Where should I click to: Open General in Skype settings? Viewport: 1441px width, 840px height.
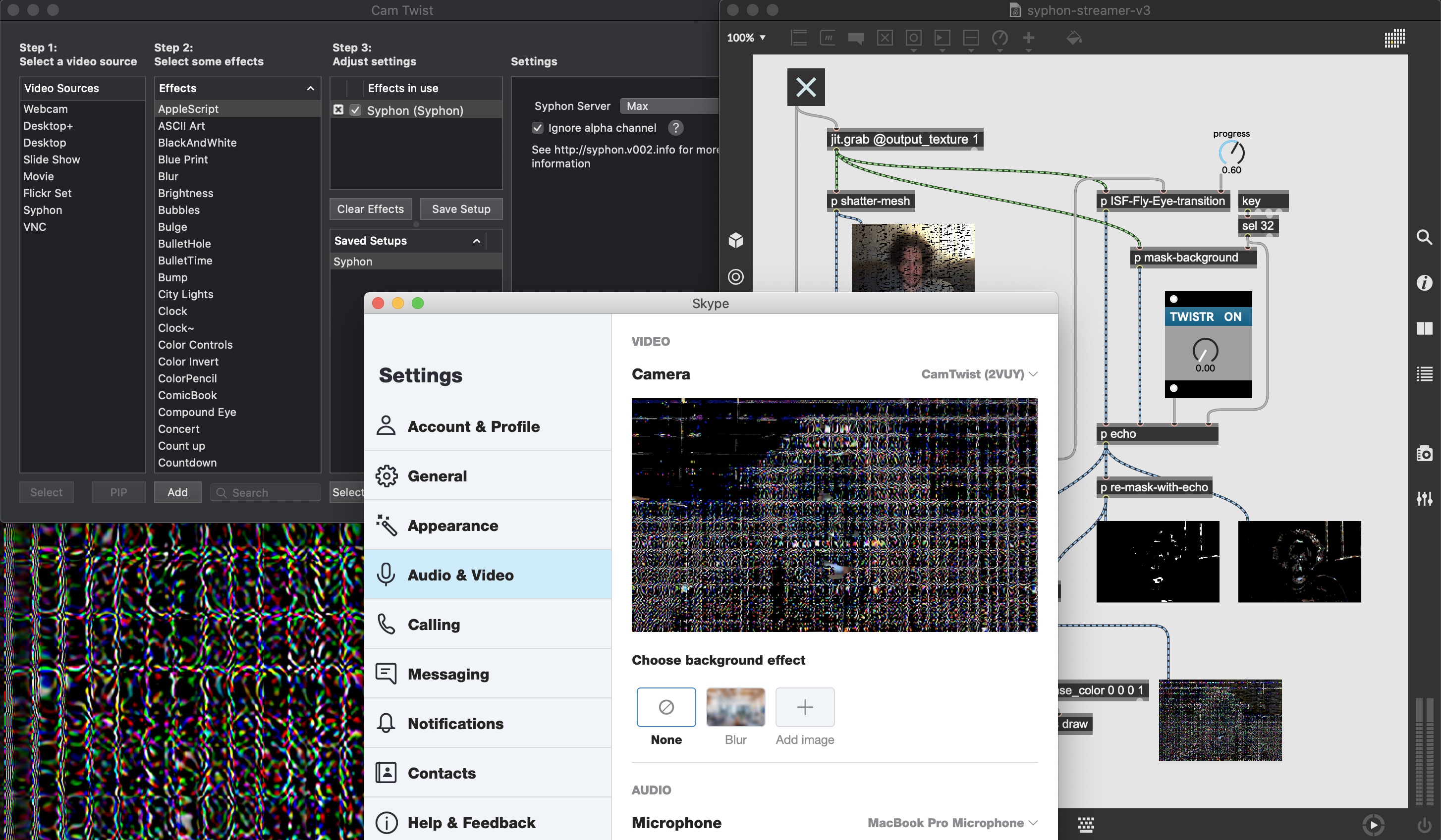click(488, 476)
